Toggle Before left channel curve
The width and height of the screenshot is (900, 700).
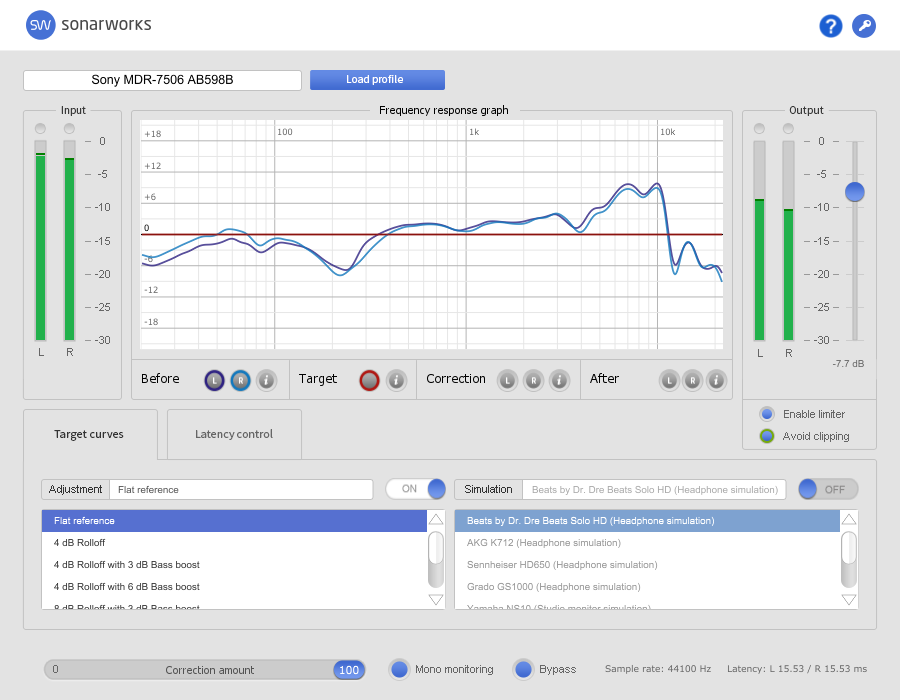click(214, 380)
